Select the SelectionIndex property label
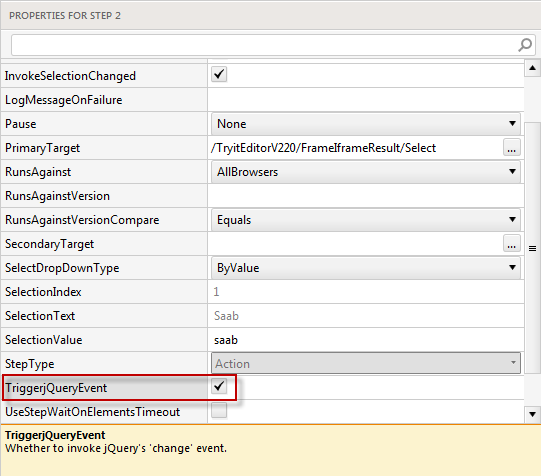The height and width of the screenshot is (476, 541). pyautogui.click(x=43, y=292)
